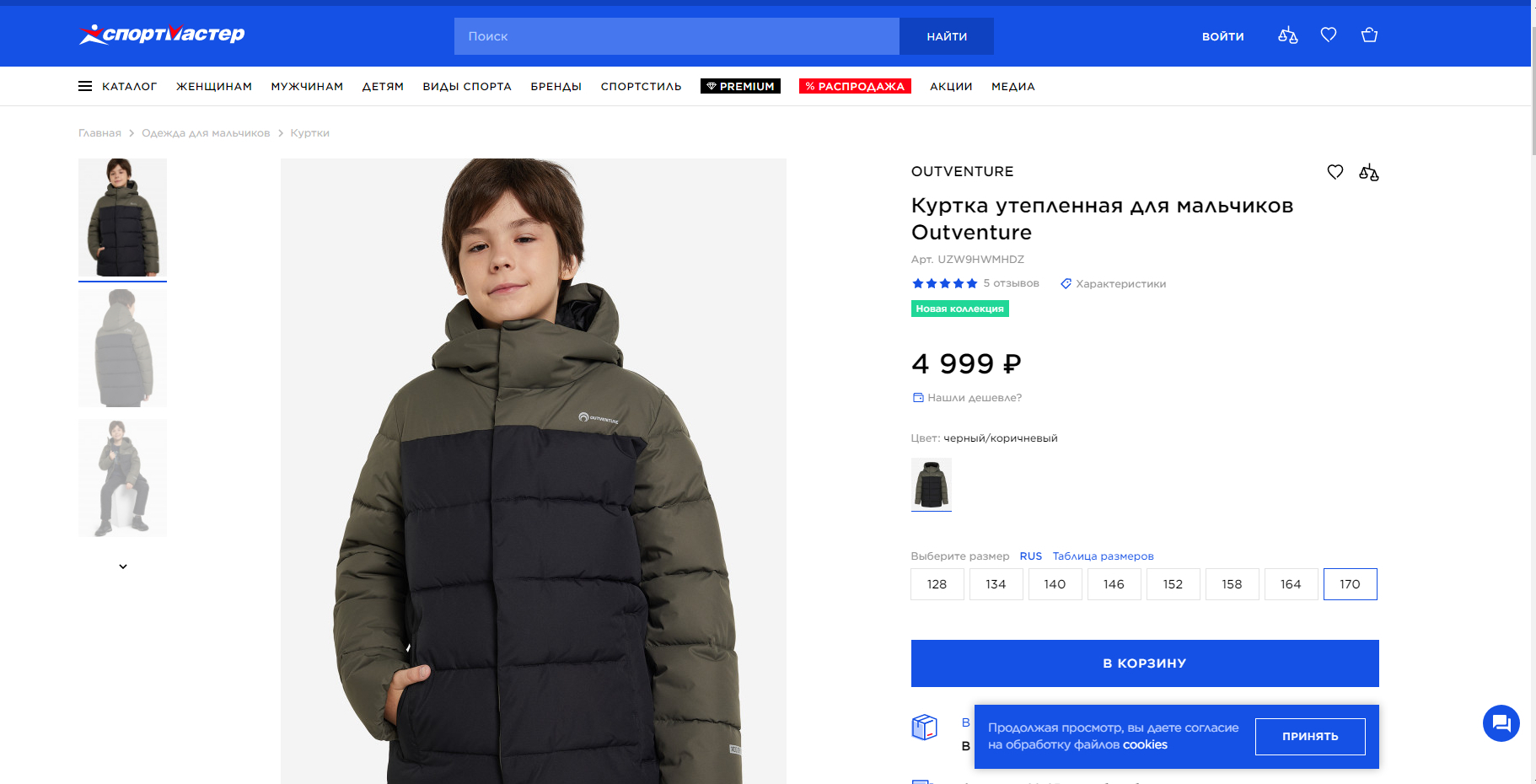Select size 152
Screen dimensions: 1536x784
click(x=1173, y=584)
